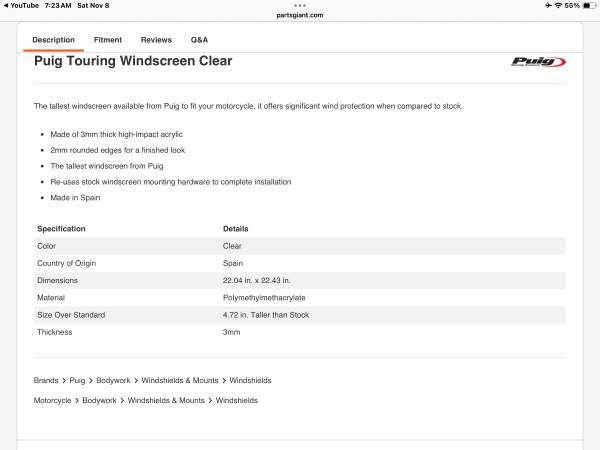The width and height of the screenshot is (600, 450).
Task: Open the partsgiant.com address bar
Action: tap(300, 15)
